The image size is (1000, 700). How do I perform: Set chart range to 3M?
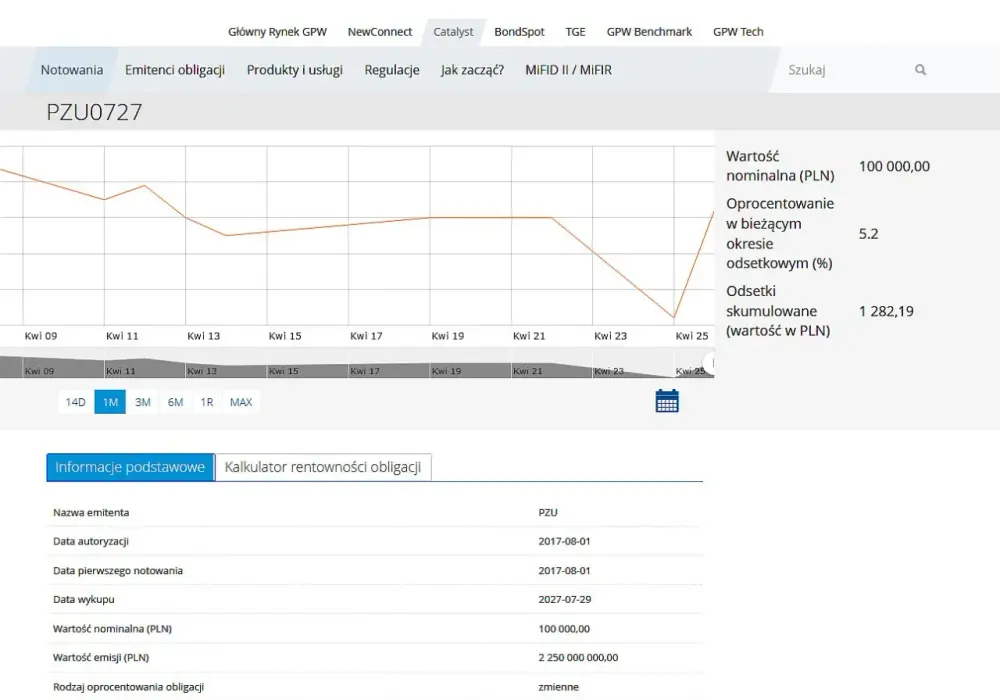click(x=143, y=402)
